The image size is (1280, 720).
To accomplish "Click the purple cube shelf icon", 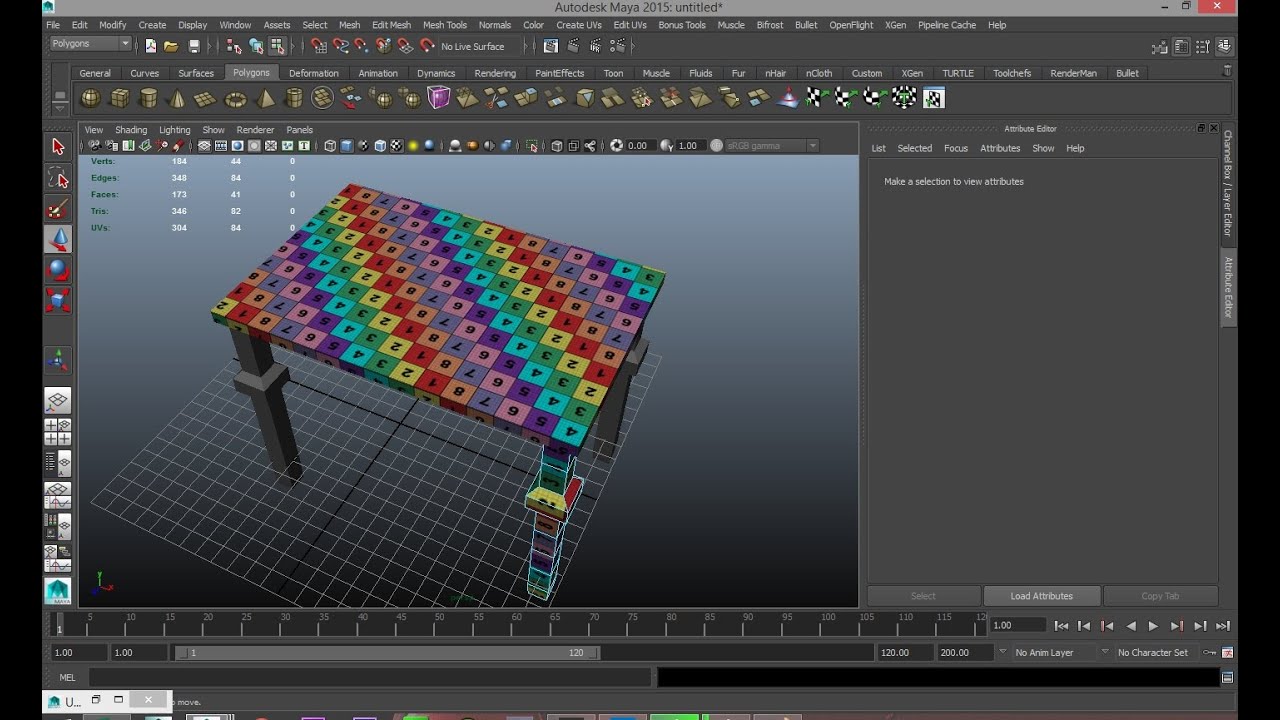I will [439, 98].
